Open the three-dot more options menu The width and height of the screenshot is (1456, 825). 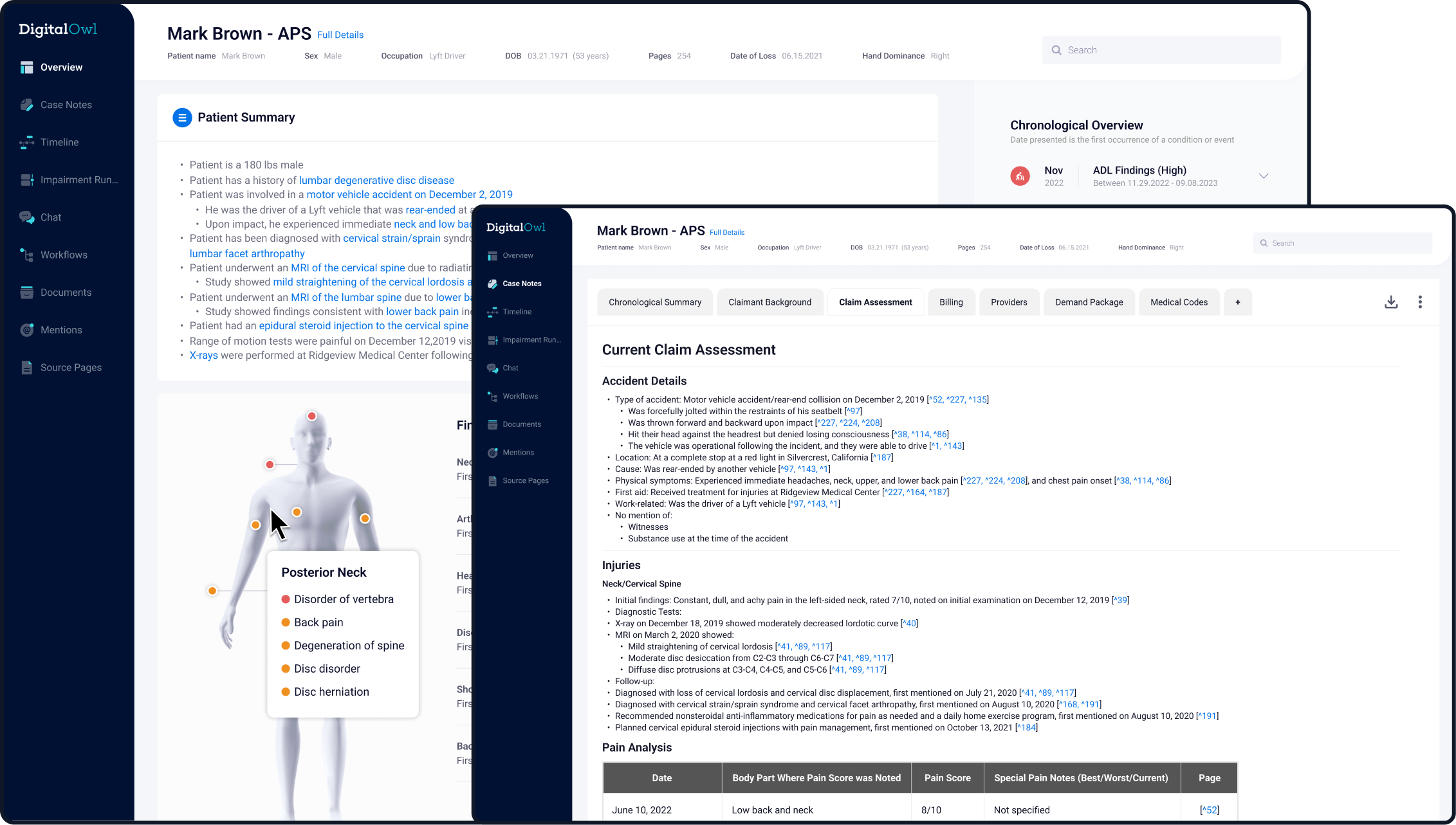[1420, 302]
